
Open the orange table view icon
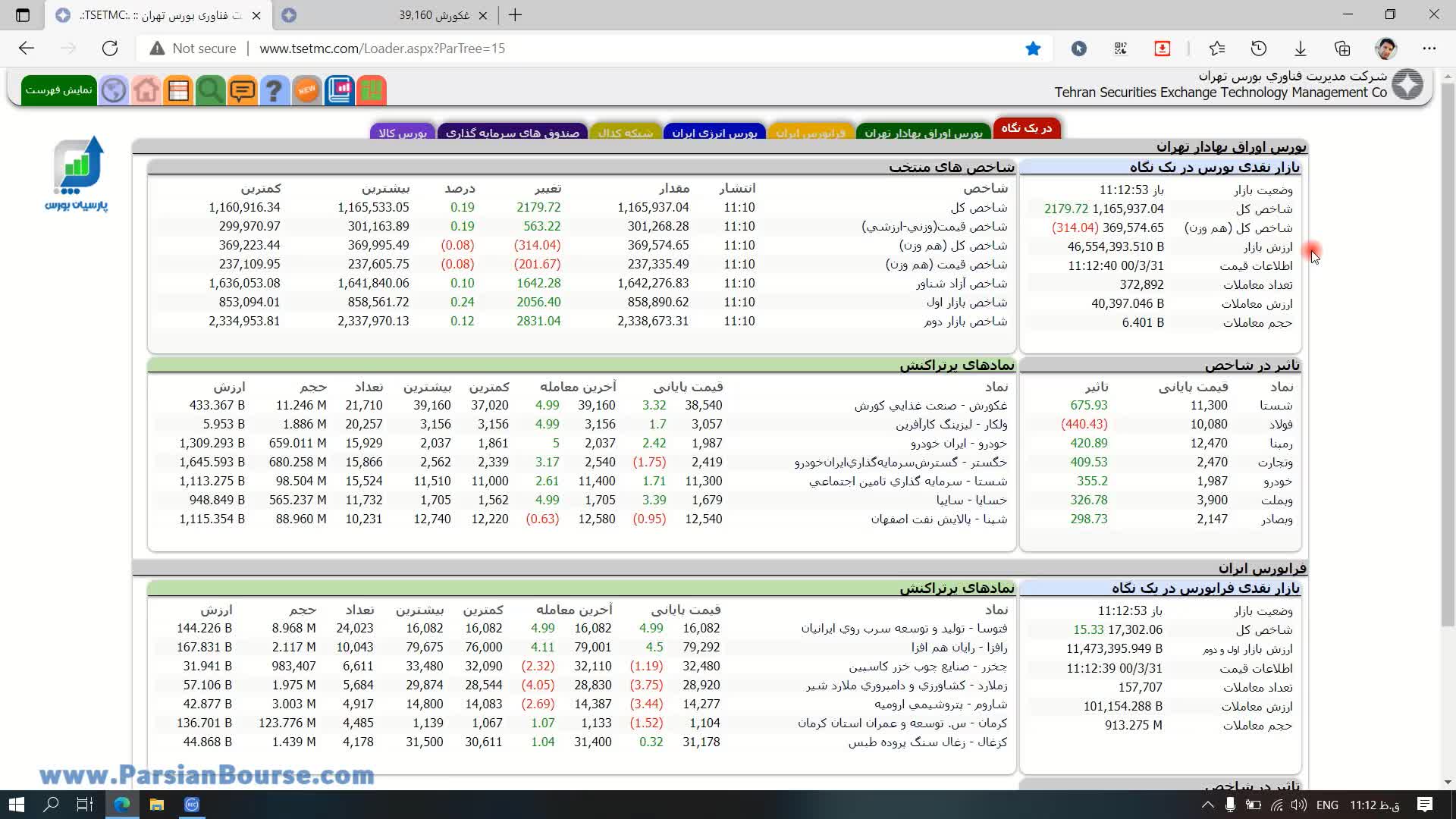click(x=178, y=90)
